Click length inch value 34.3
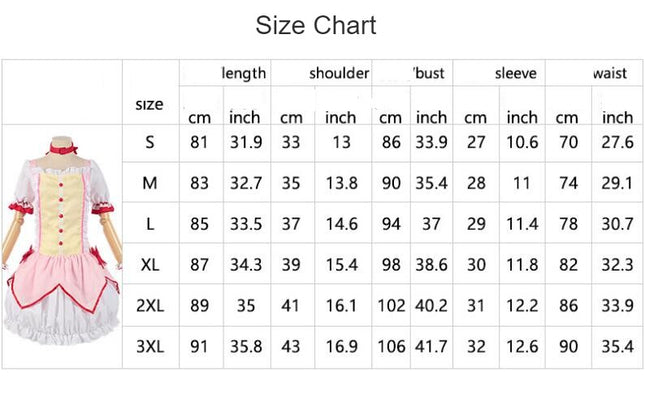The width and height of the screenshot is (645, 420). click(x=246, y=265)
